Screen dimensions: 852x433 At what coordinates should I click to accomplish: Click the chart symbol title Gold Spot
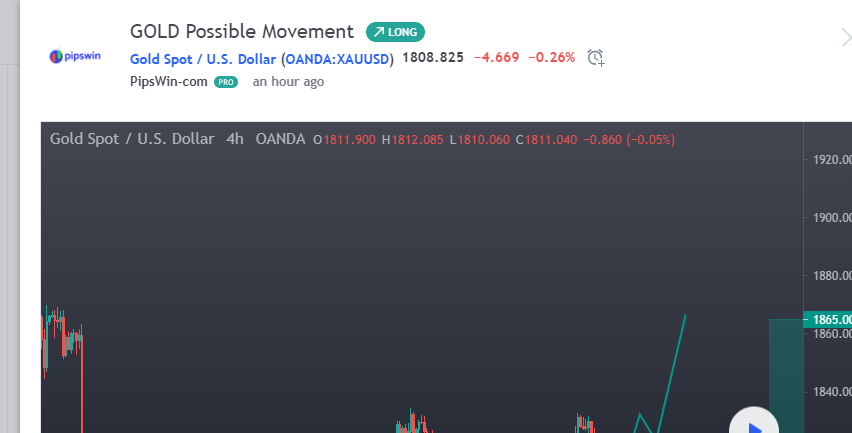coord(132,139)
